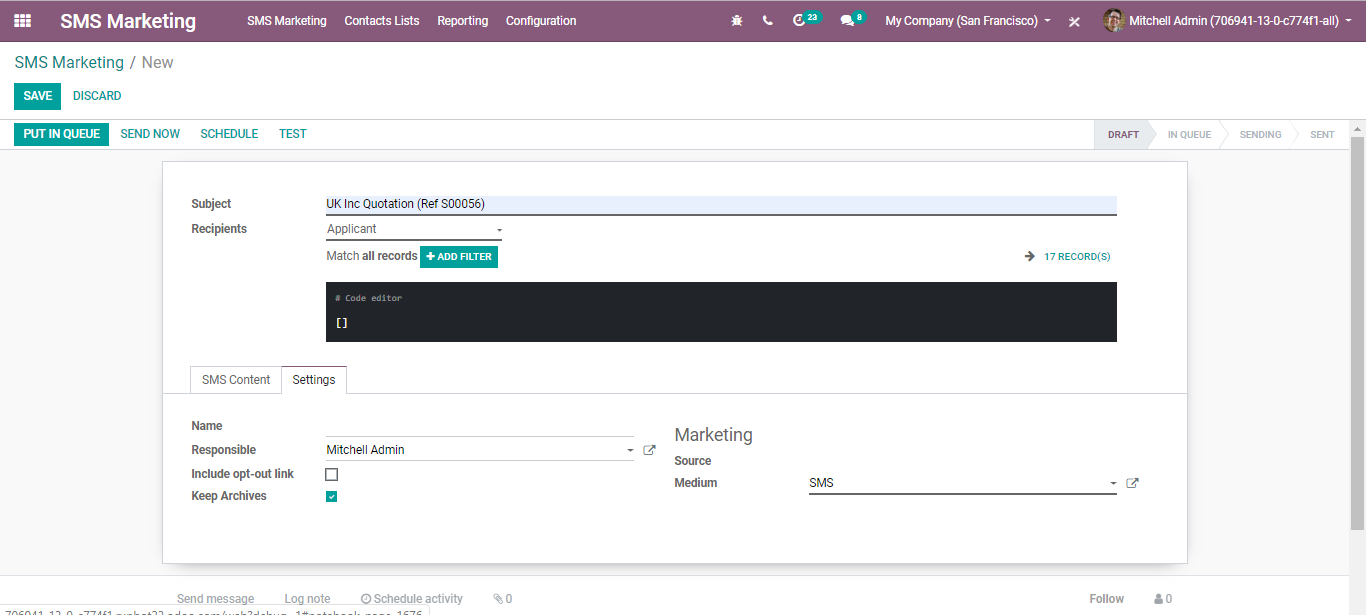Click the SCHEDULE button
This screenshot has height=615, width=1366.
coord(229,134)
